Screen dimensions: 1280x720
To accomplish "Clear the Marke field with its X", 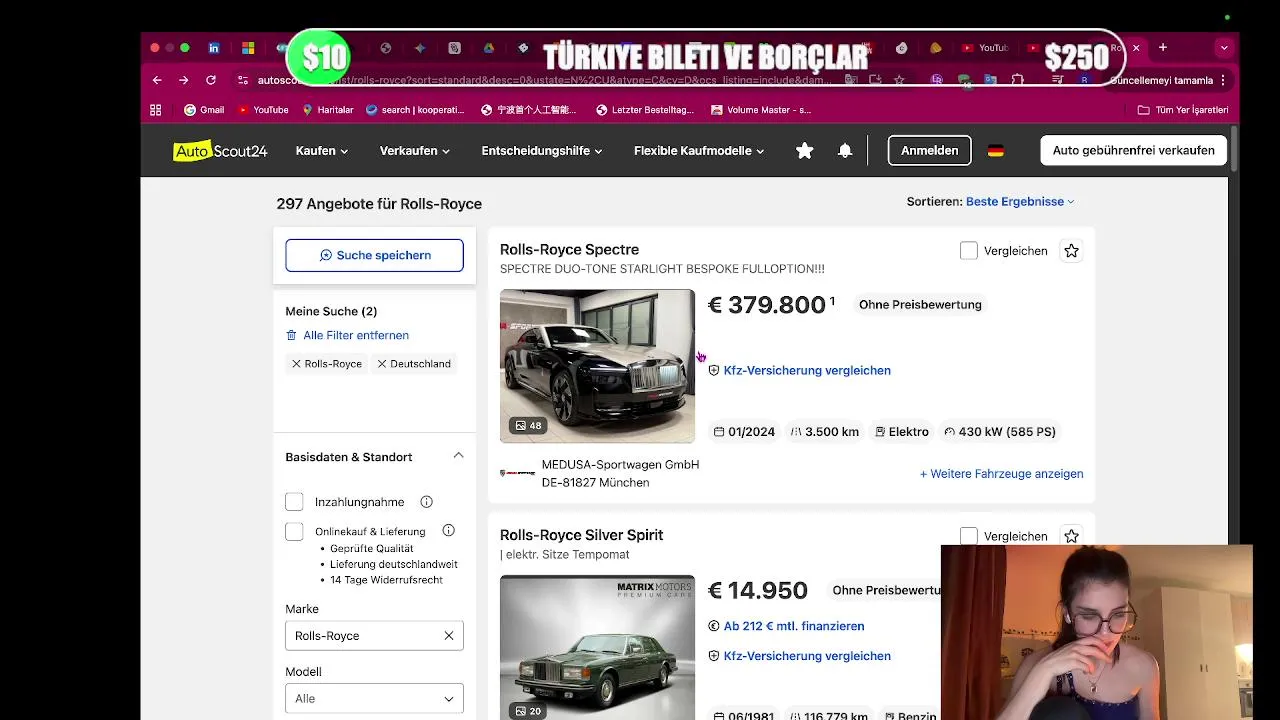I will 449,636.
